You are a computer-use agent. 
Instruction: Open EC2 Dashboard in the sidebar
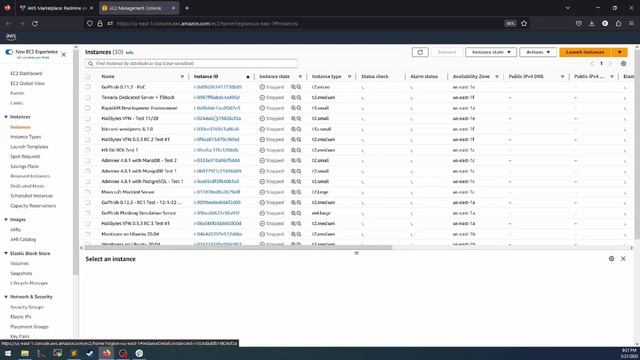click(x=26, y=73)
